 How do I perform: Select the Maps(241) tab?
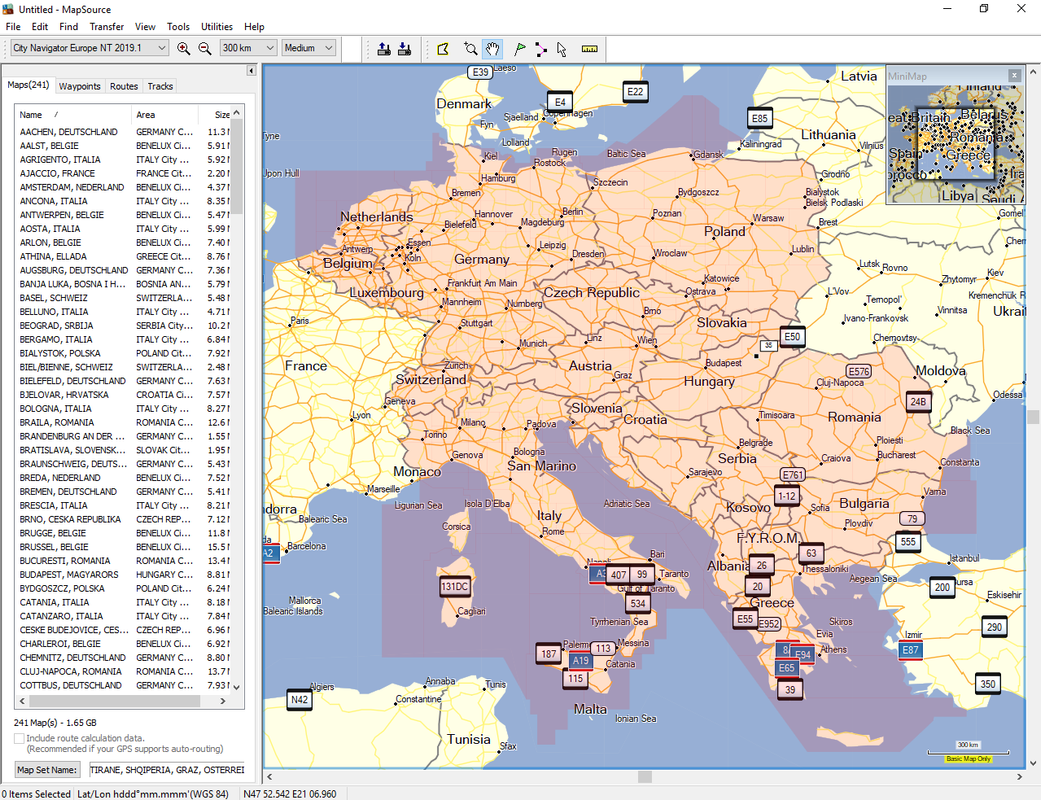coord(29,85)
